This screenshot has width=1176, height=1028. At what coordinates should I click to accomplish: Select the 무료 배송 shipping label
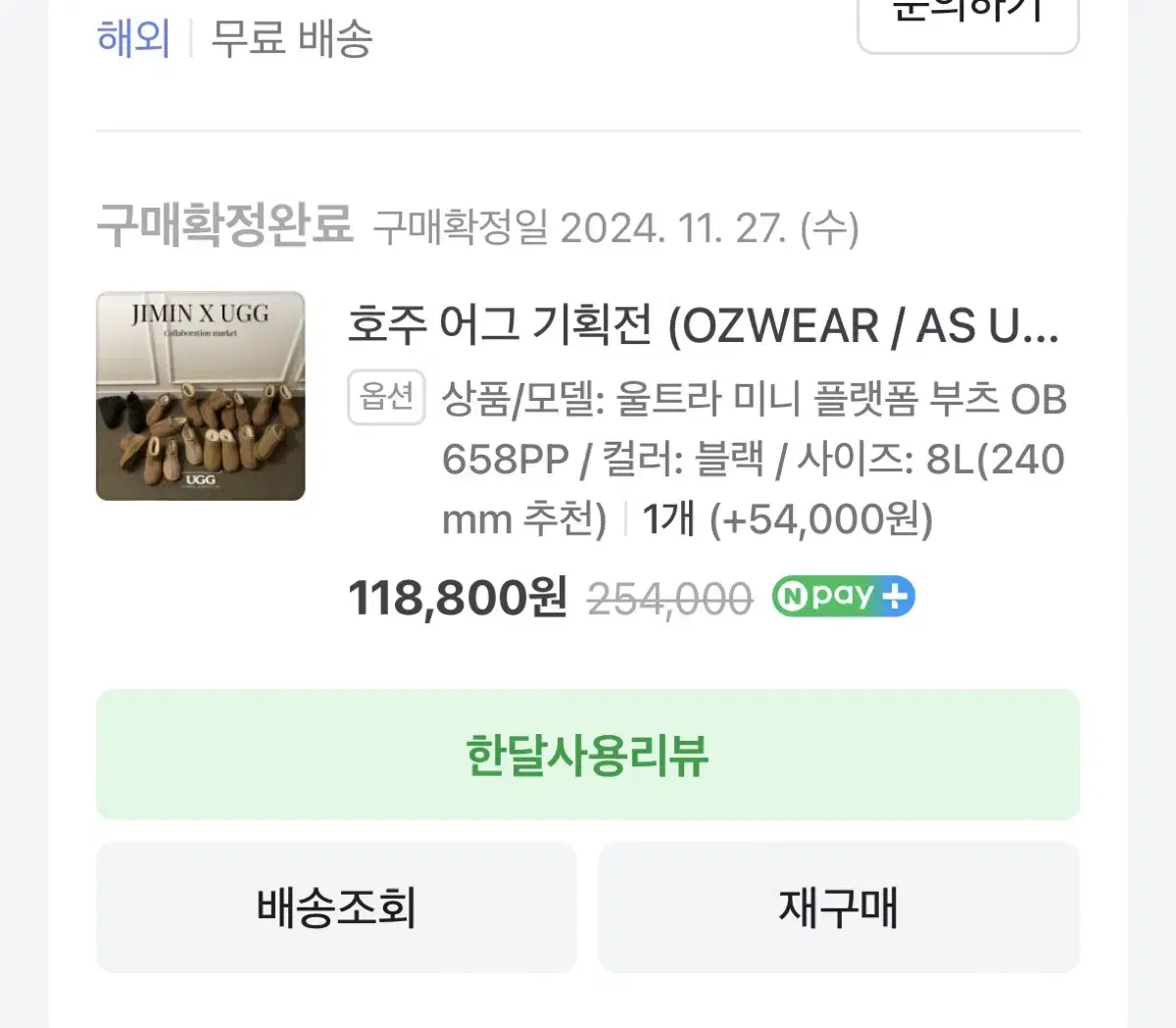(x=292, y=39)
